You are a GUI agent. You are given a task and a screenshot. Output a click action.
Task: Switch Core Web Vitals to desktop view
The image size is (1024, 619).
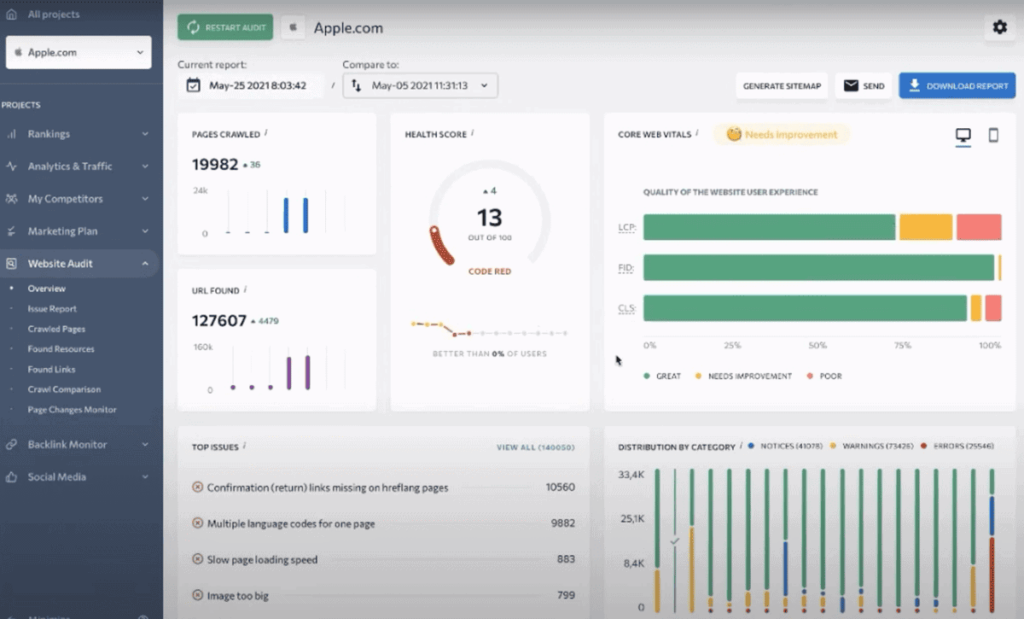[963, 135]
